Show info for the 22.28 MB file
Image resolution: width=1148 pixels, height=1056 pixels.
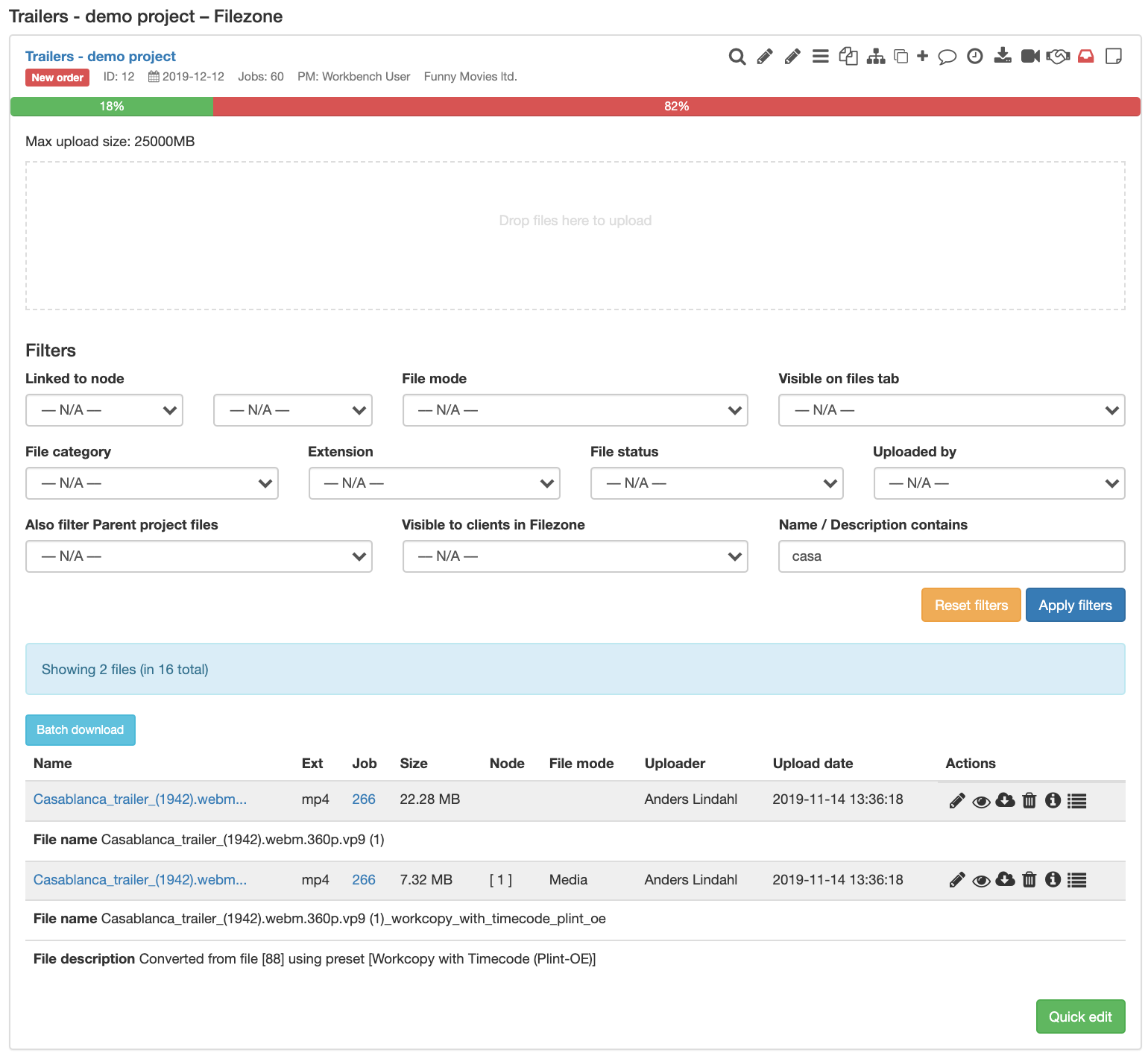coord(1053,801)
